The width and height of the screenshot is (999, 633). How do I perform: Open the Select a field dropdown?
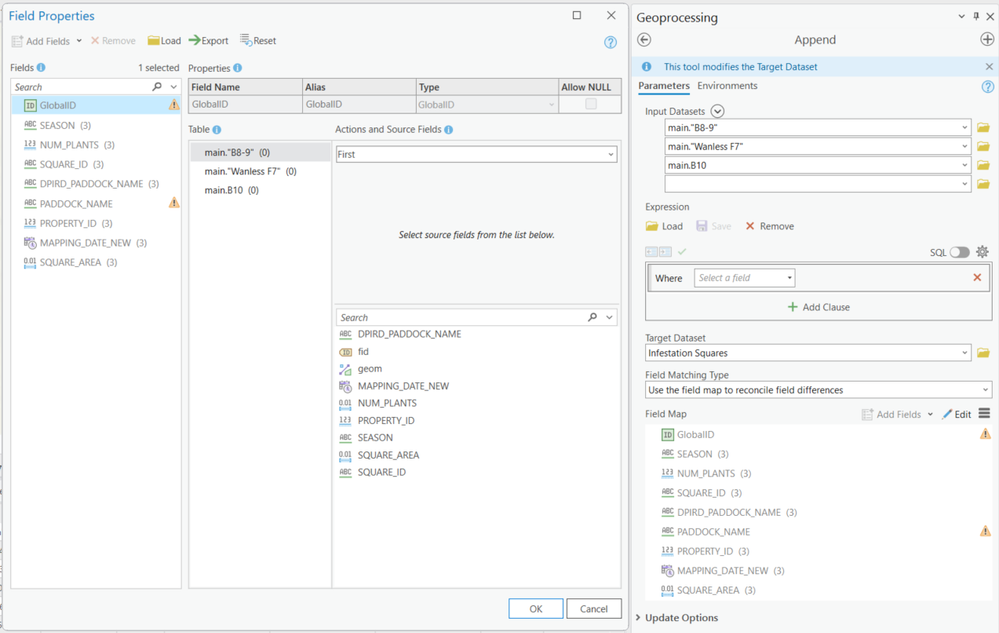click(745, 278)
